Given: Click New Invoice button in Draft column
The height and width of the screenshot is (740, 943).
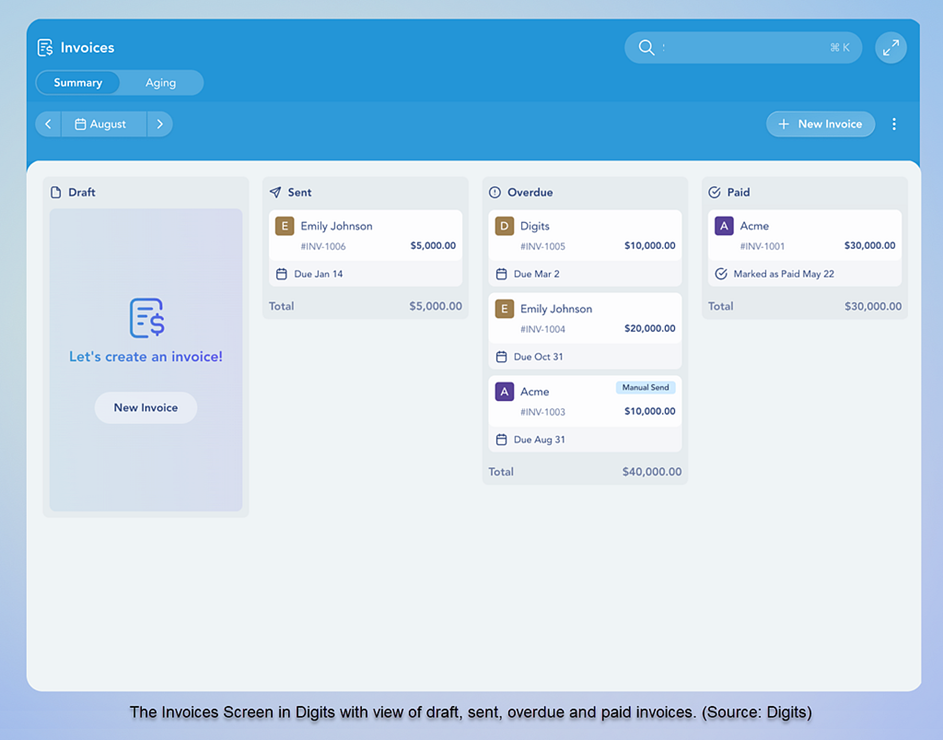Looking at the screenshot, I should click(x=146, y=407).
